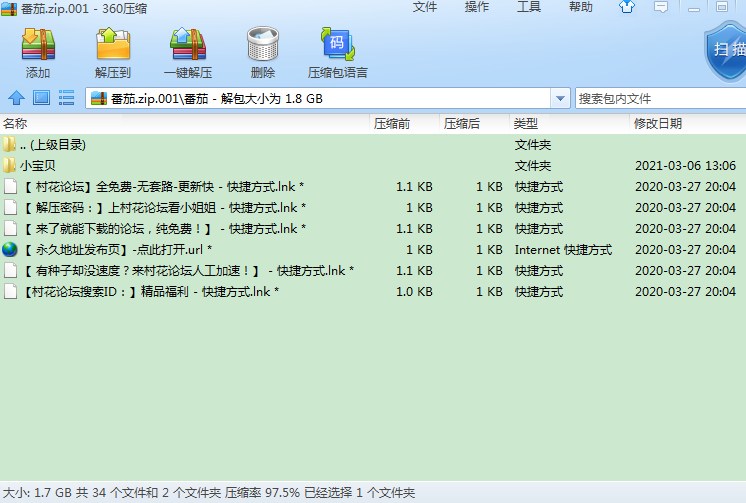Image resolution: width=746 pixels, height=503 pixels.
Task: Open the 工具 (Tools) menu
Action: click(529, 7)
